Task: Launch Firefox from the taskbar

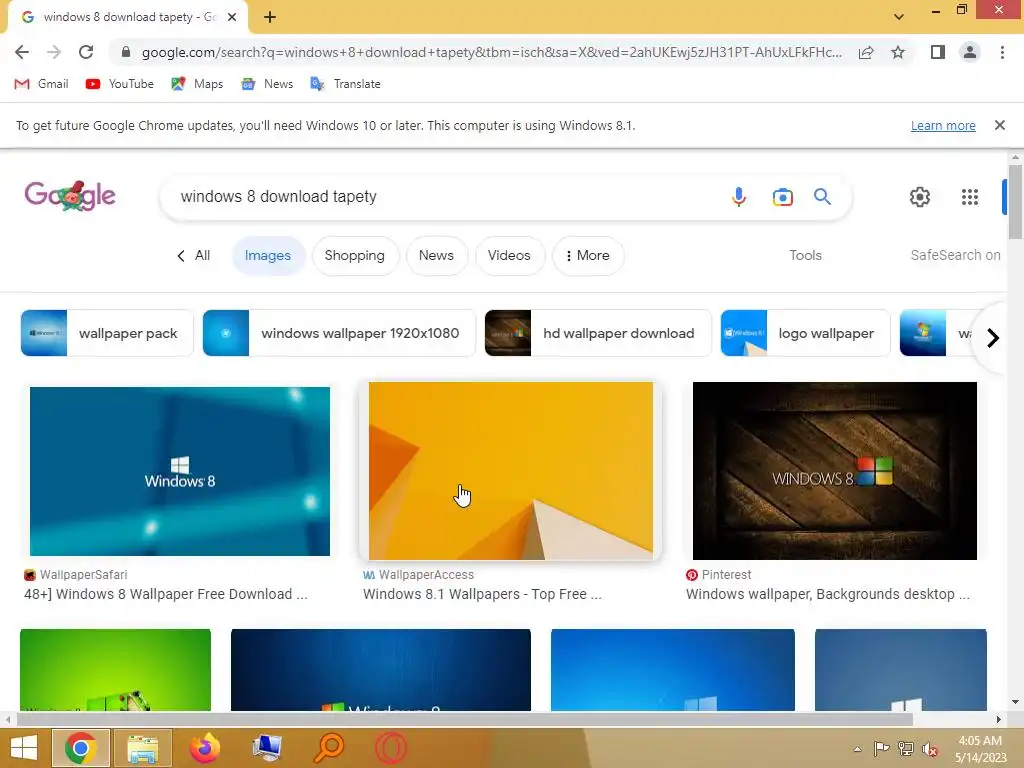Action: [204, 748]
